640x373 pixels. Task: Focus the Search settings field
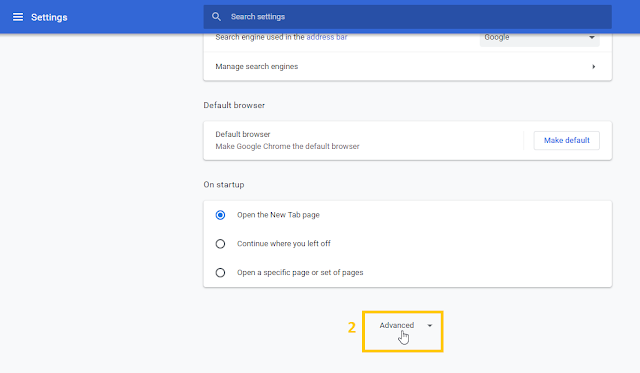tap(407, 17)
